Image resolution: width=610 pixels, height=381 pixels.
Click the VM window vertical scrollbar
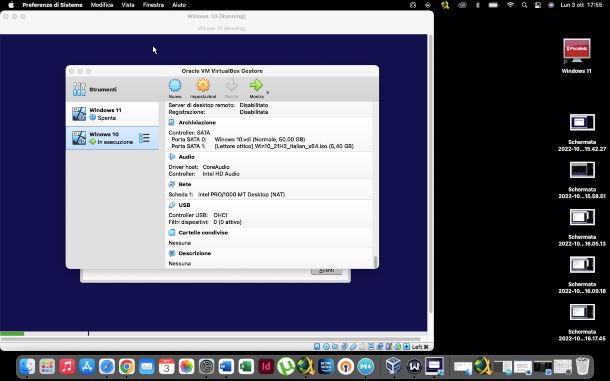(x=430, y=175)
